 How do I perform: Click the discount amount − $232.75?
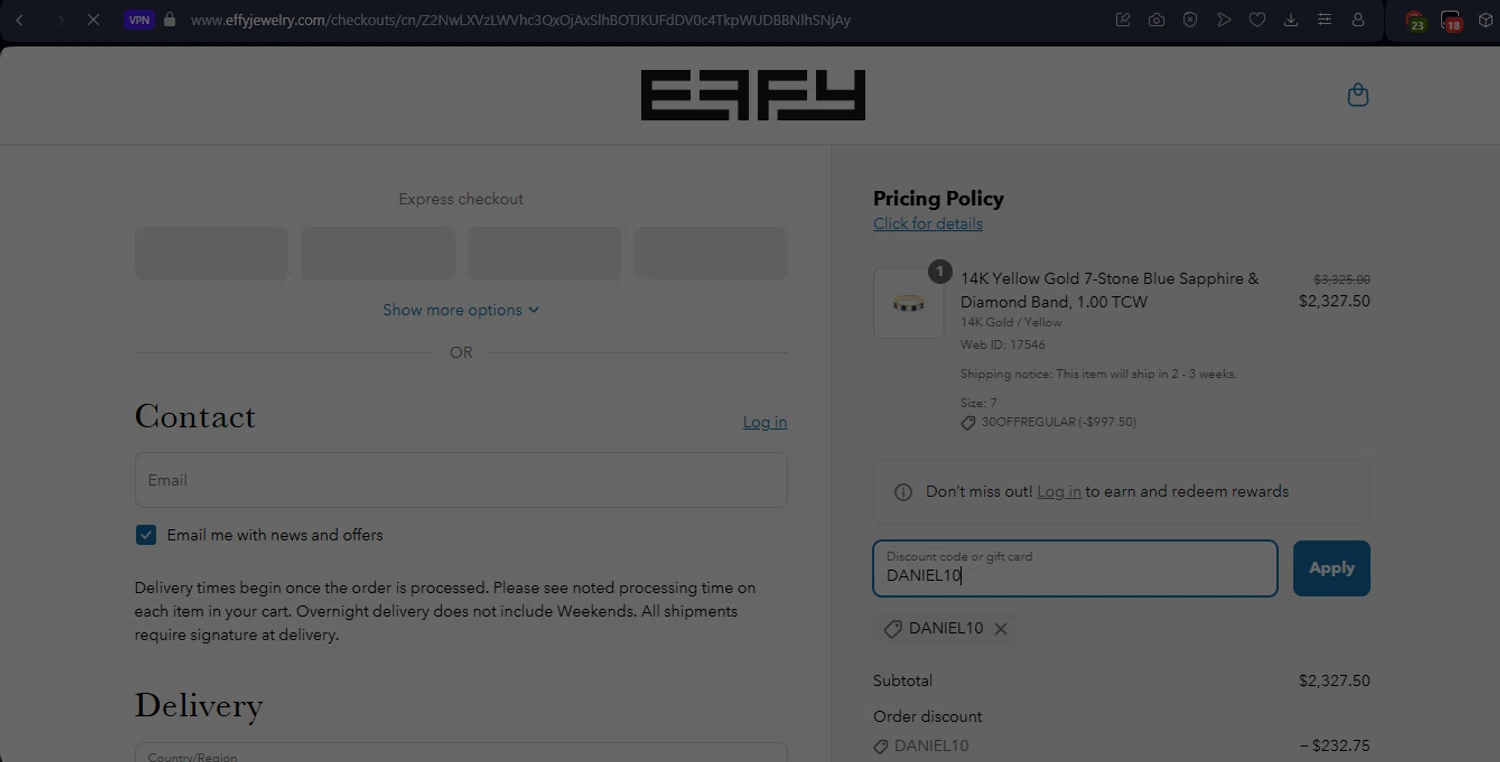click(x=1334, y=746)
